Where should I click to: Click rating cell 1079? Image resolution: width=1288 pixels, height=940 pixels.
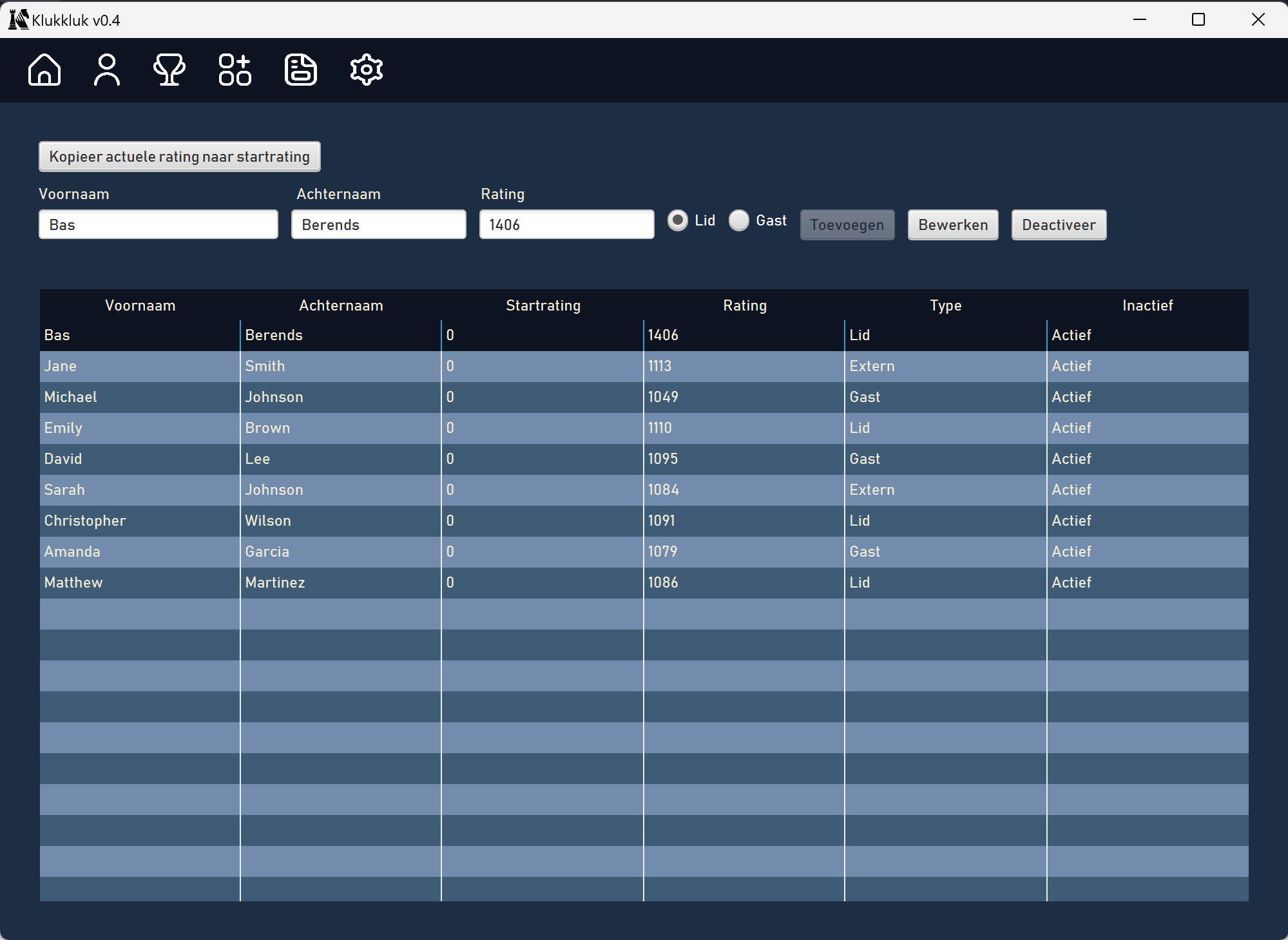click(744, 552)
